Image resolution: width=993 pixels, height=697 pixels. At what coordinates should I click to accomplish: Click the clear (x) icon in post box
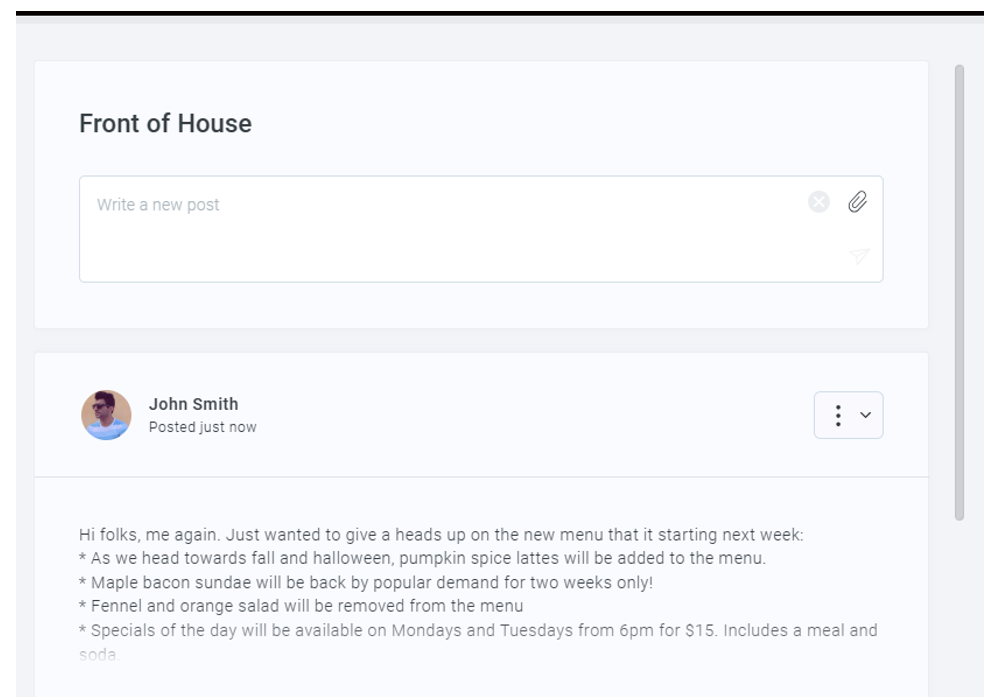(x=819, y=203)
